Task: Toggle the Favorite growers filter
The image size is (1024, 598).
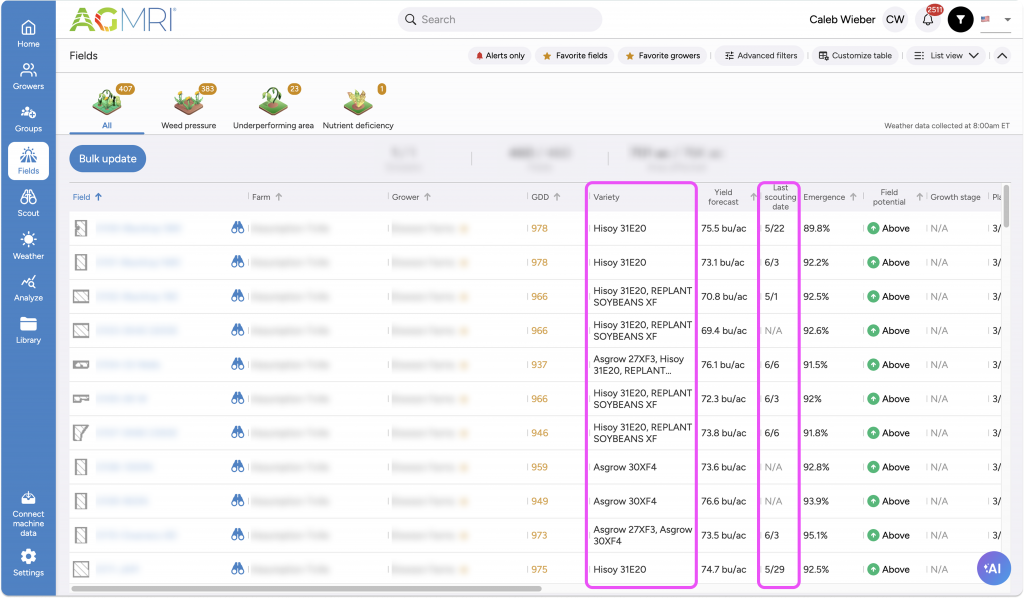Action: pyautogui.click(x=662, y=55)
